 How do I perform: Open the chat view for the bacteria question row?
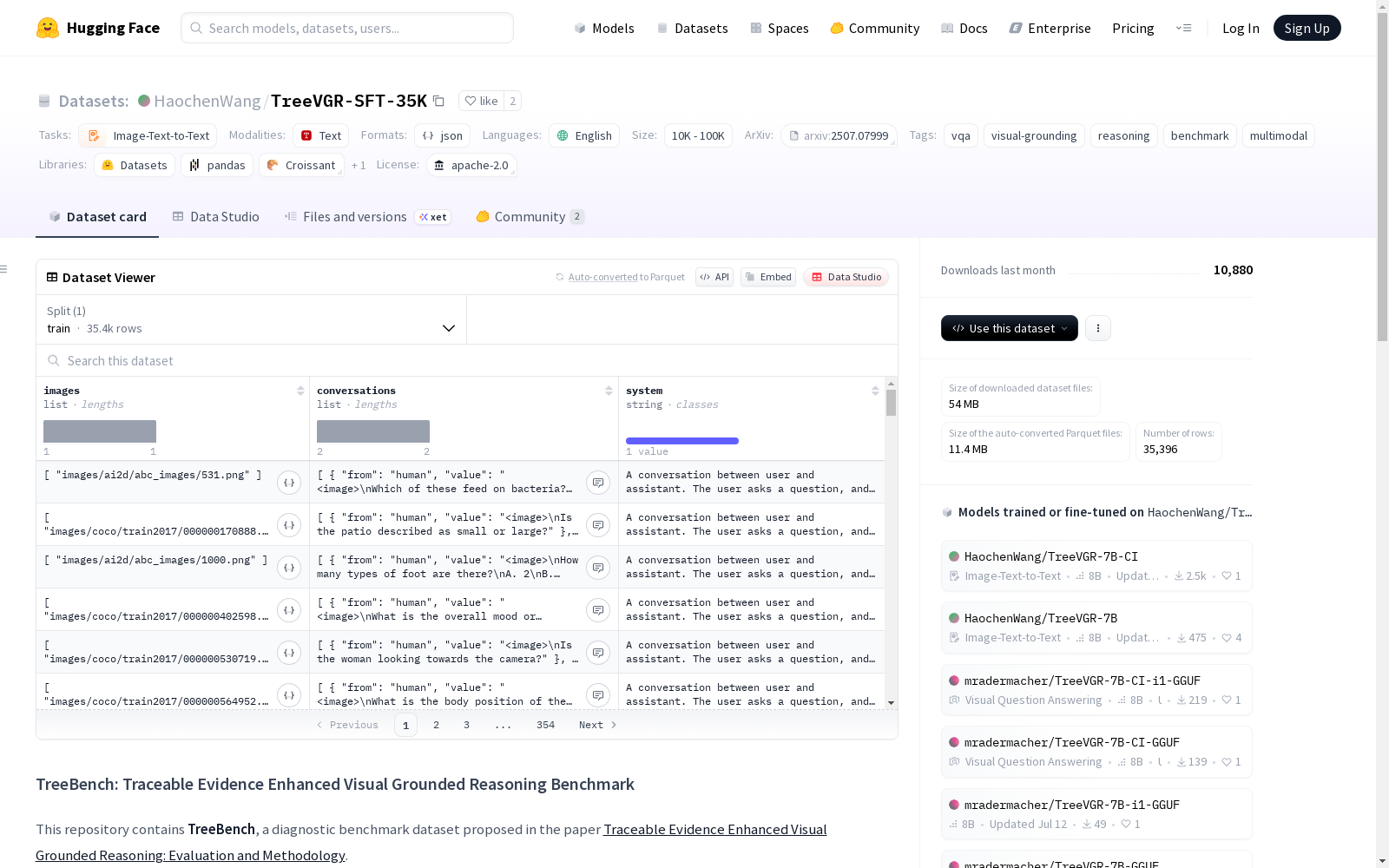click(x=598, y=483)
